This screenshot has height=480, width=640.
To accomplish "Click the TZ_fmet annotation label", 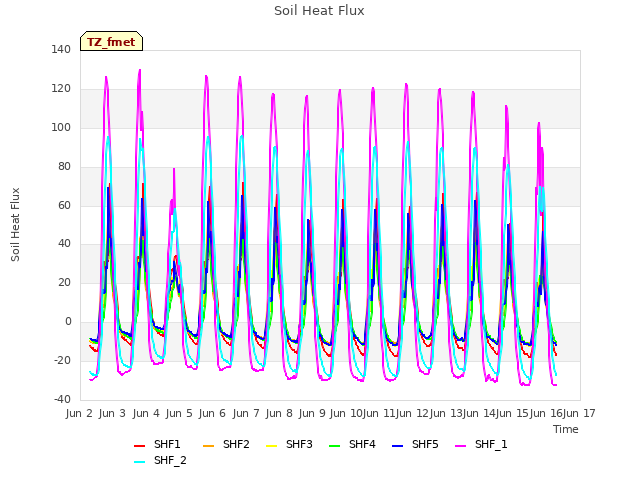I will pyautogui.click(x=111, y=41).
